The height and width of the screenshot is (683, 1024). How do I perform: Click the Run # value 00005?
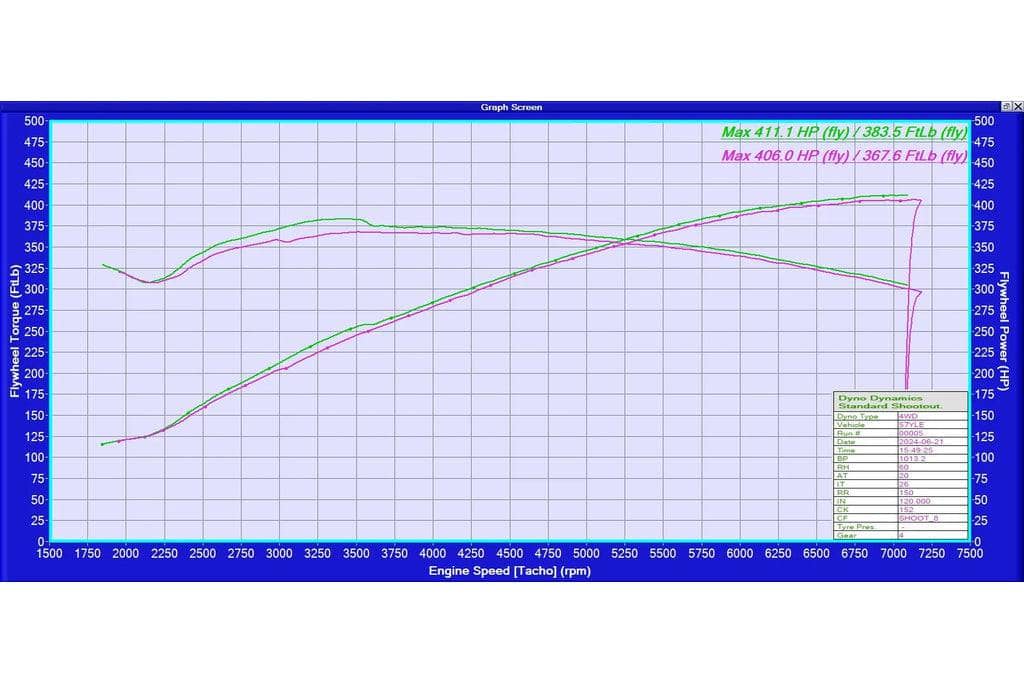(911, 433)
